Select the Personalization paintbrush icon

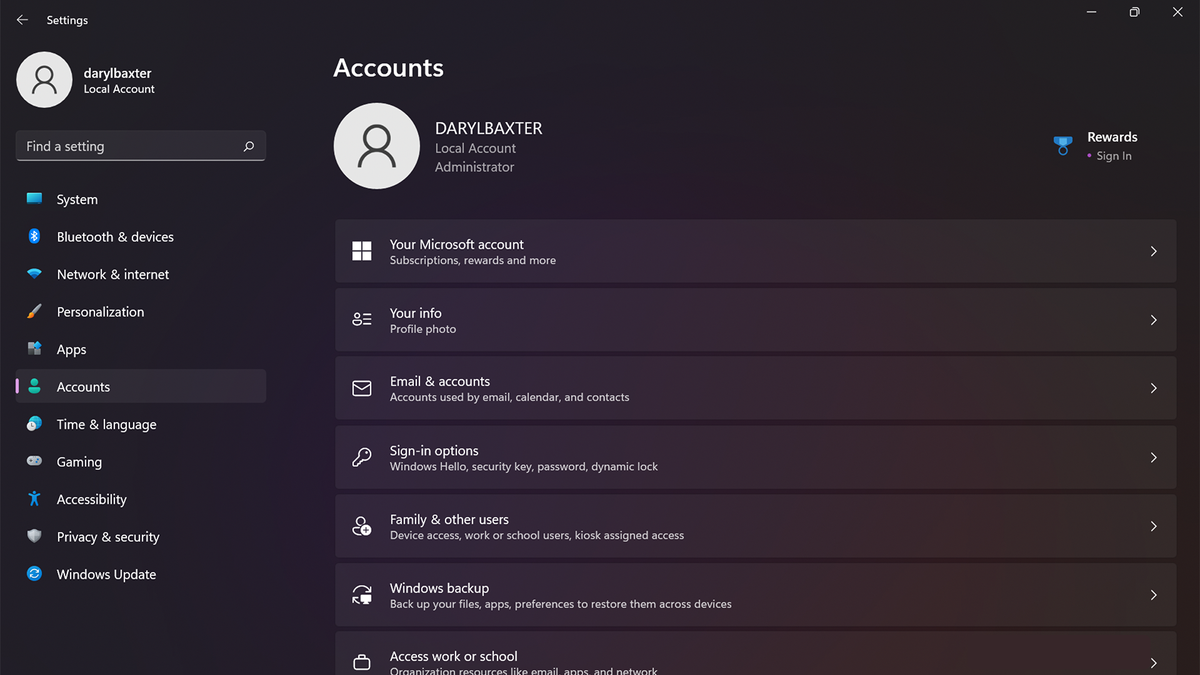tap(35, 311)
